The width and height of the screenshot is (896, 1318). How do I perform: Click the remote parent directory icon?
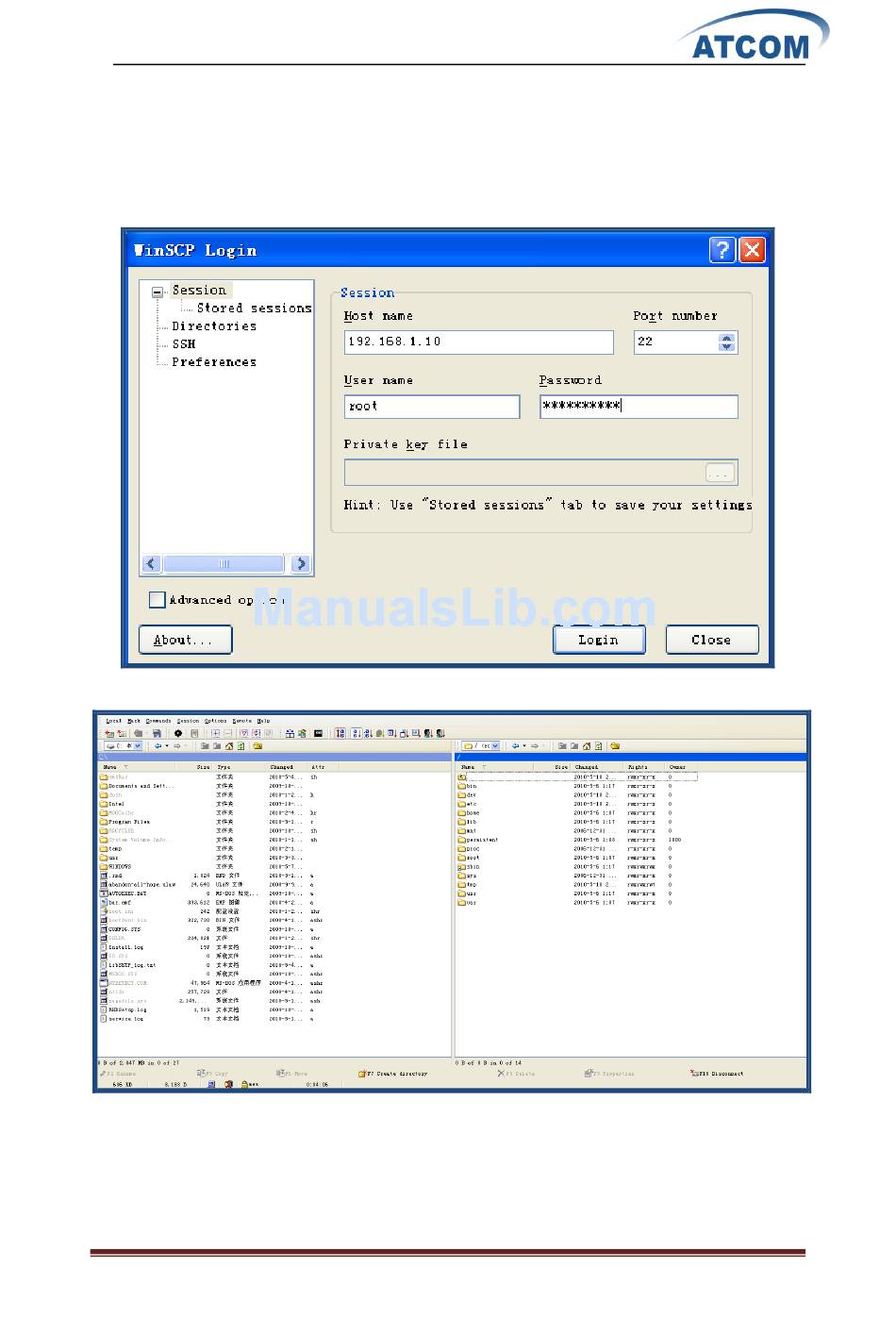pos(561,745)
